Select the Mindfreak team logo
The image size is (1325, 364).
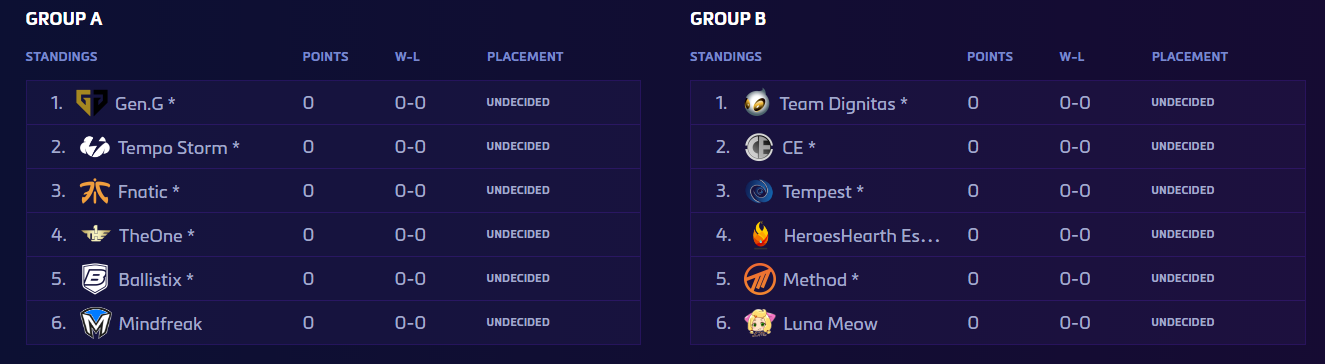(x=94, y=323)
